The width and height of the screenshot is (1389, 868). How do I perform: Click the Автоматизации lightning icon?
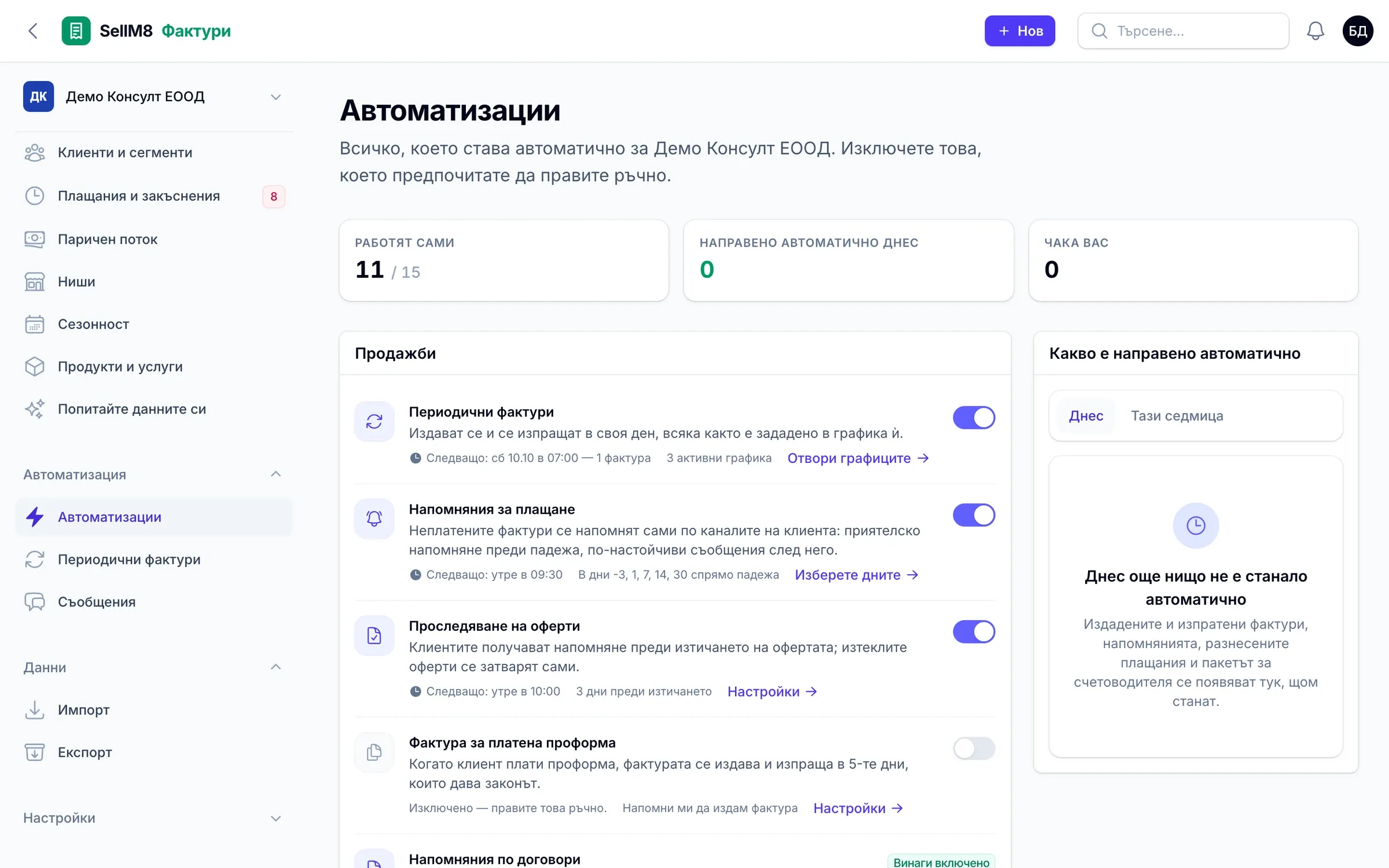tap(35, 517)
